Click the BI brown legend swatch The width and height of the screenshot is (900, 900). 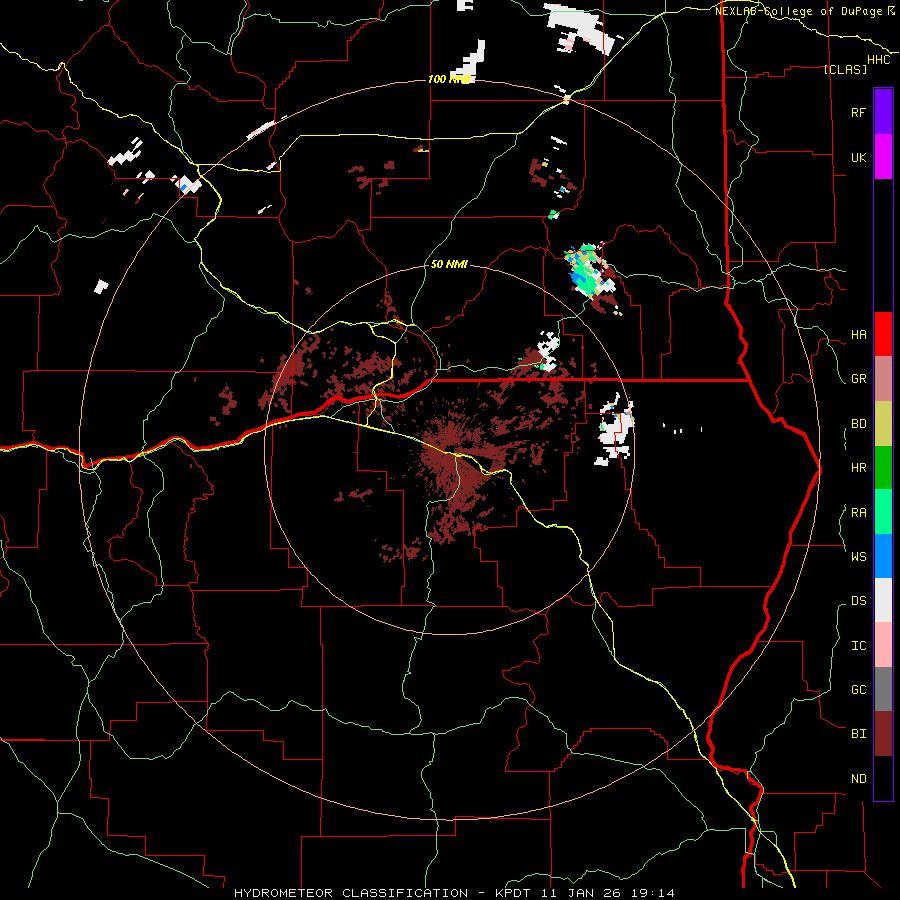883,734
